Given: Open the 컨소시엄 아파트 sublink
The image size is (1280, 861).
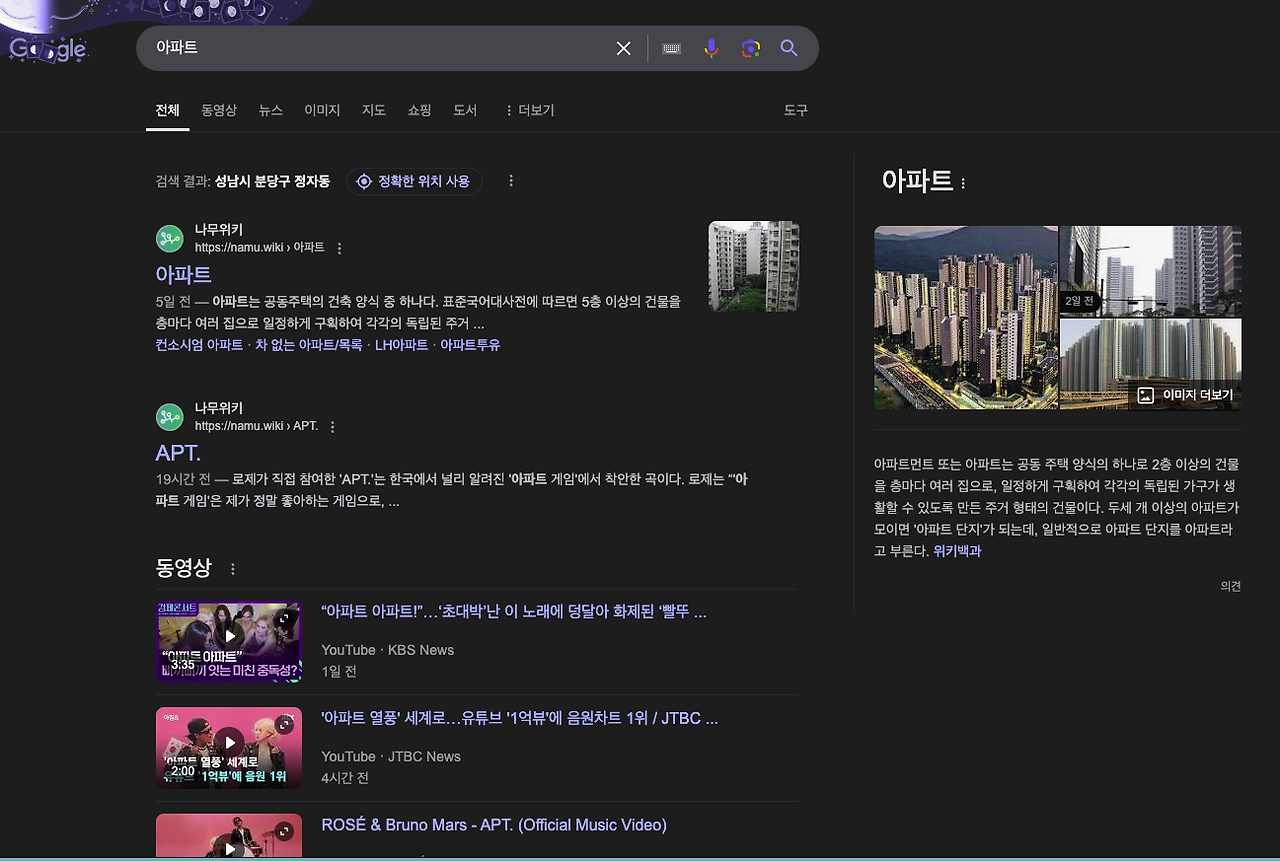Looking at the screenshot, I should 199,345.
